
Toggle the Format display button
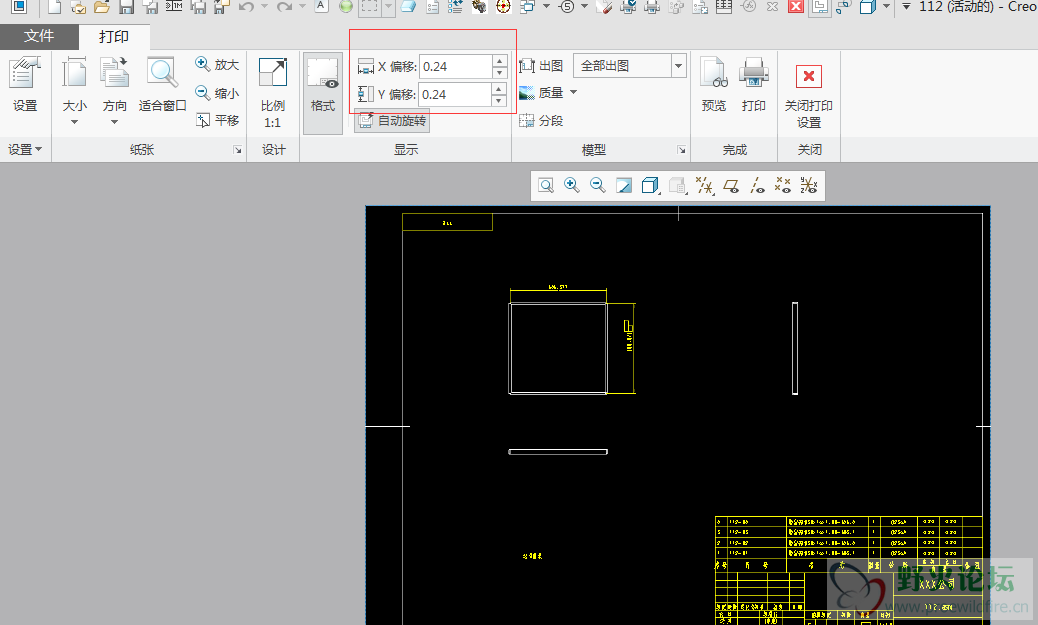click(x=323, y=93)
